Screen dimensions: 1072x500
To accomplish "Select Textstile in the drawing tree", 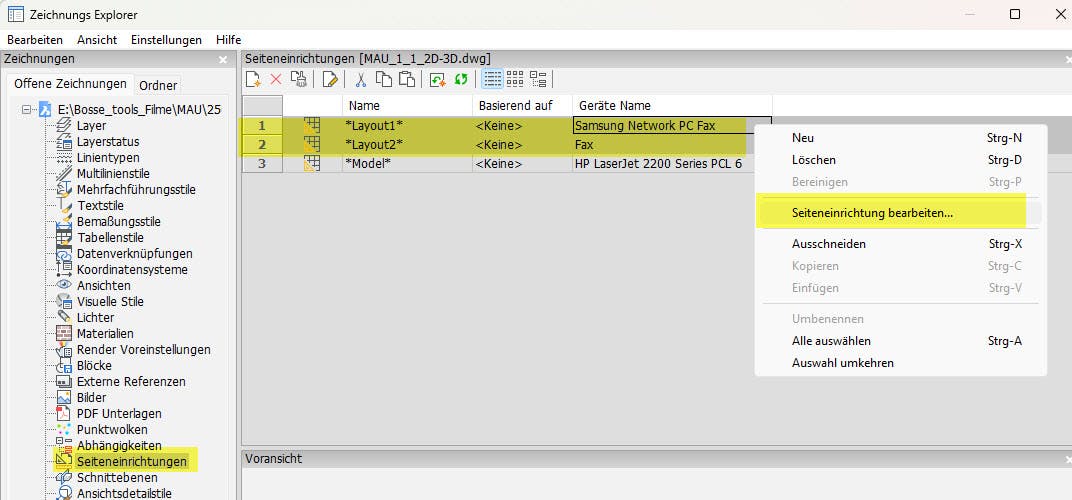I will (100, 206).
